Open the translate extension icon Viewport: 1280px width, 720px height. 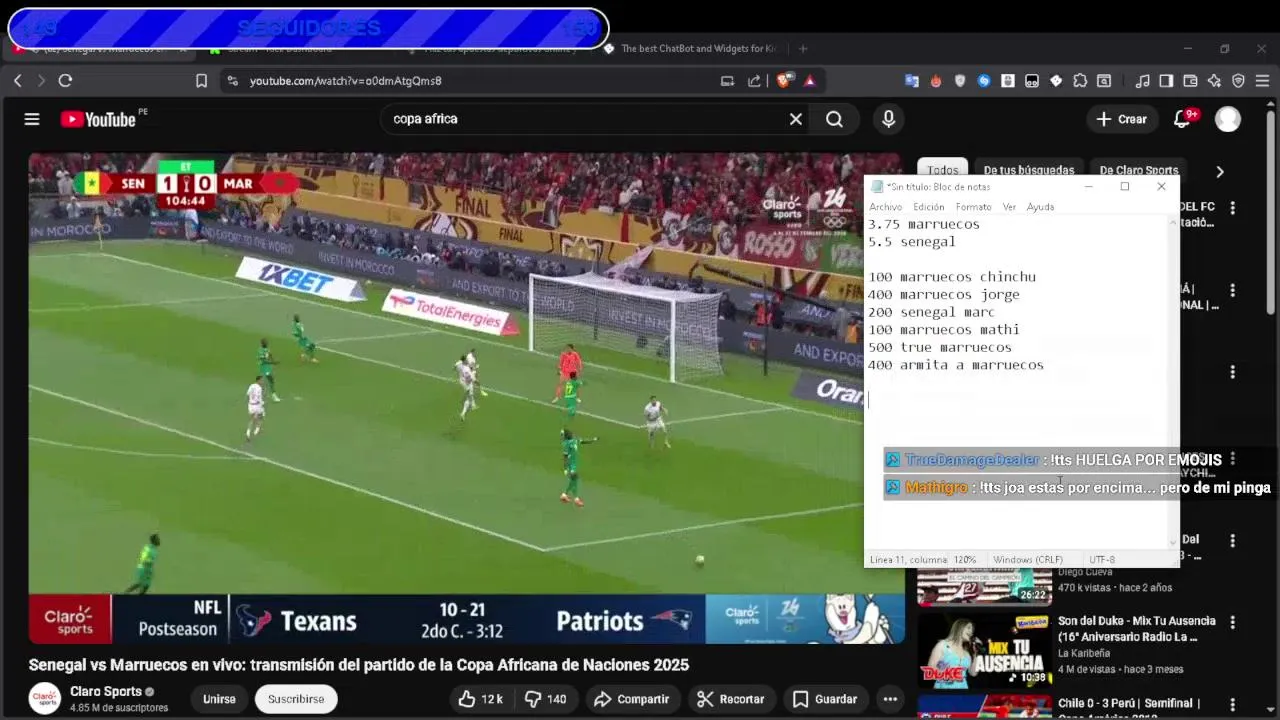pos(912,81)
